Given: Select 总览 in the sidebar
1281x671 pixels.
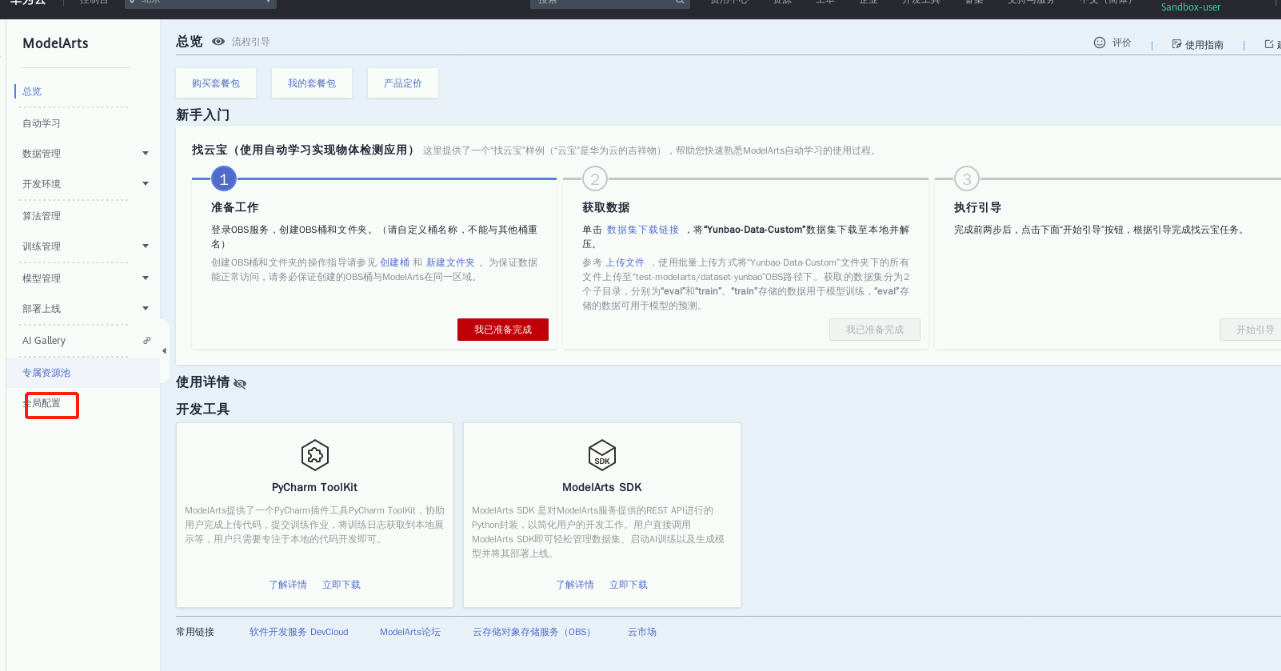Looking at the screenshot, I should [32, 91].
